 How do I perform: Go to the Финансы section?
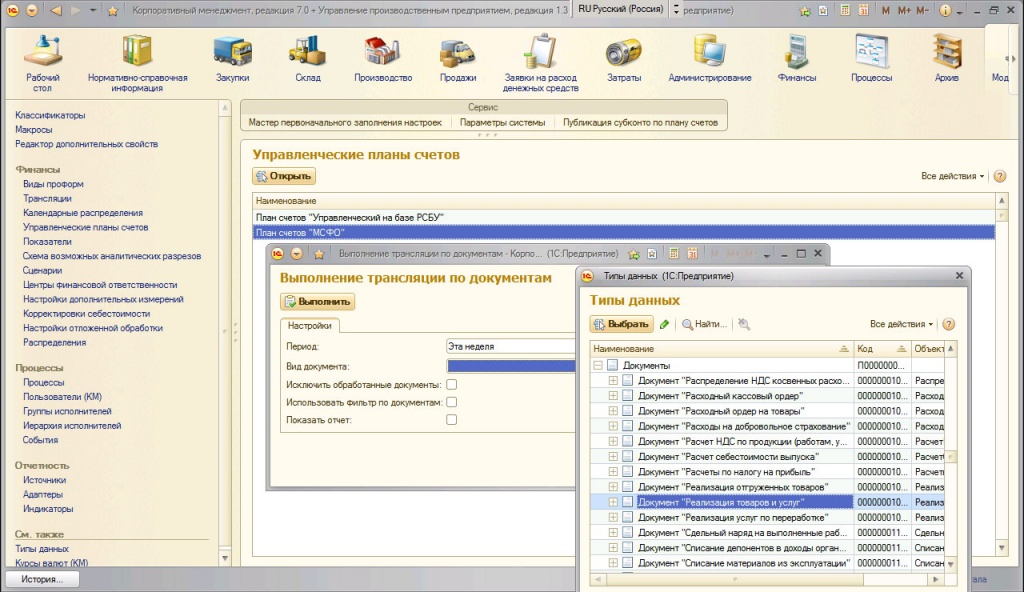tap(797, 59)
